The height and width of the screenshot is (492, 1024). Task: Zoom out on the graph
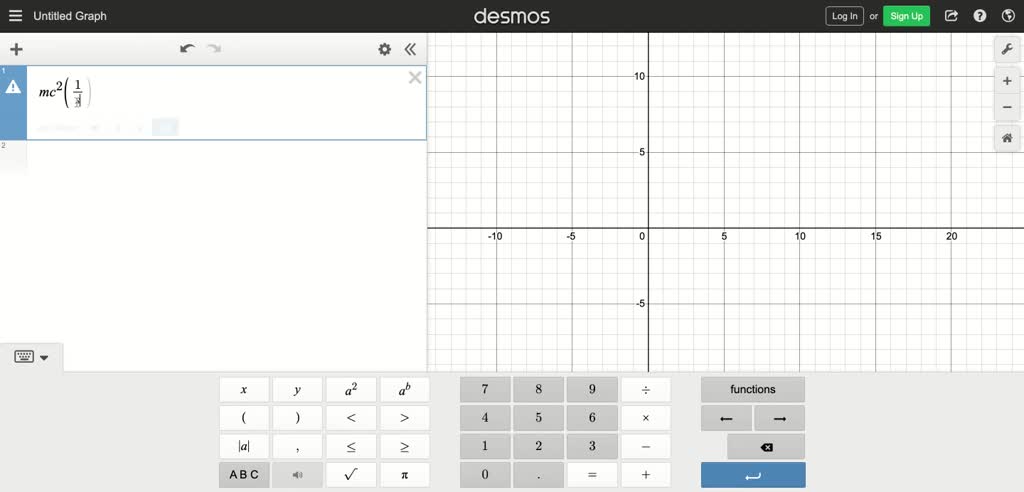(x=1007, y=107)
